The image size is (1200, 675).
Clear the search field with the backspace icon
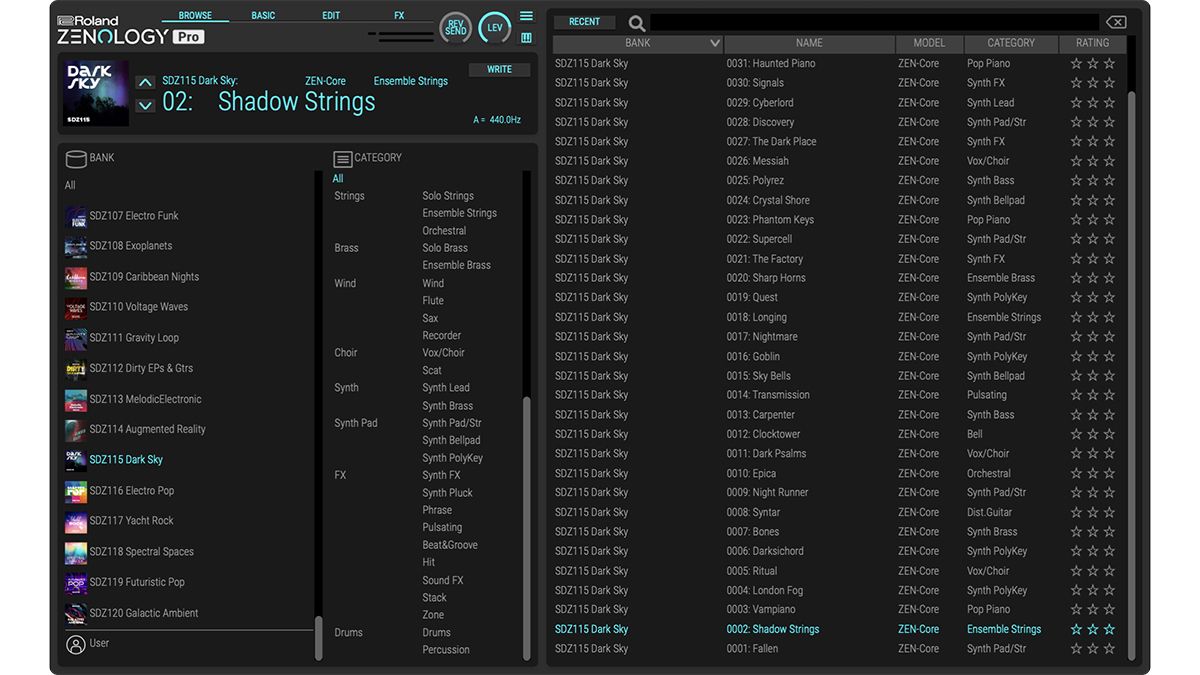pos(1115,21)
